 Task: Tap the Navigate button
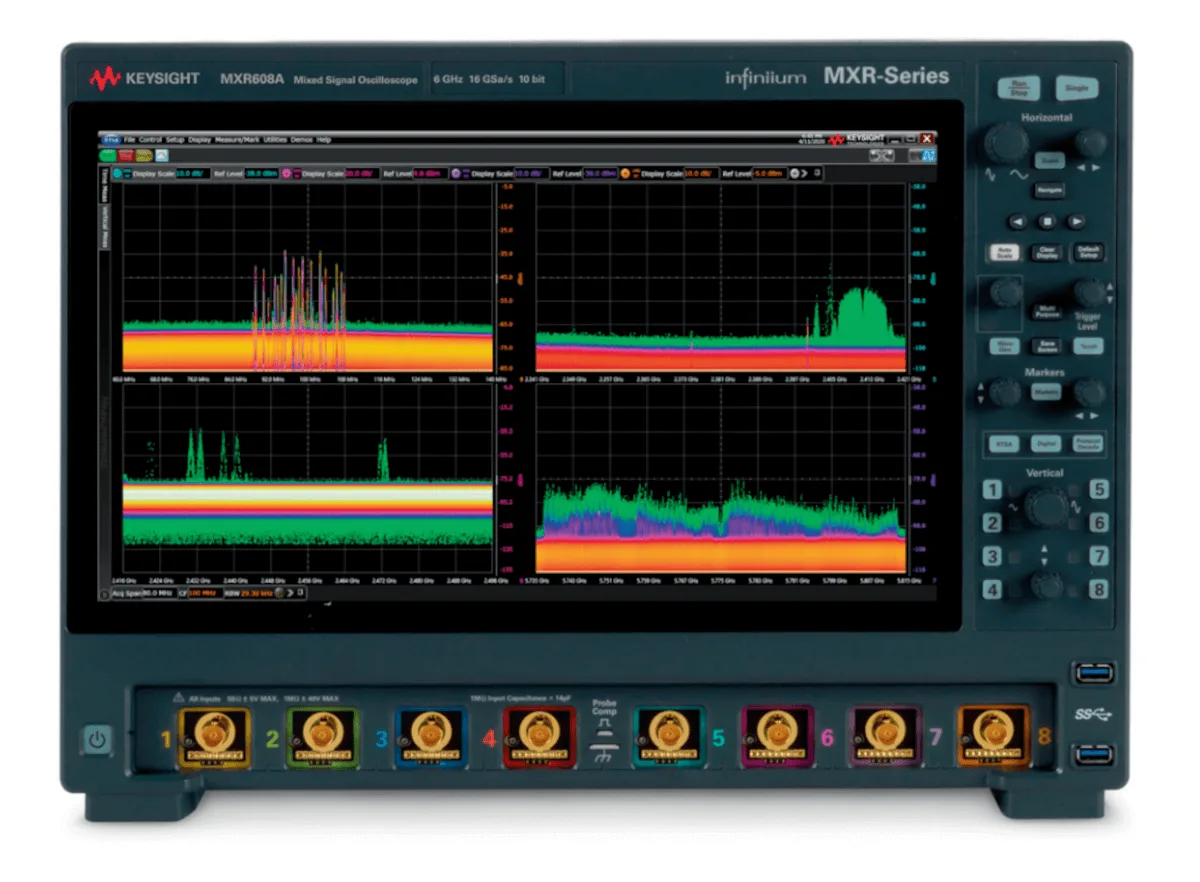(x=1050, y=189)
